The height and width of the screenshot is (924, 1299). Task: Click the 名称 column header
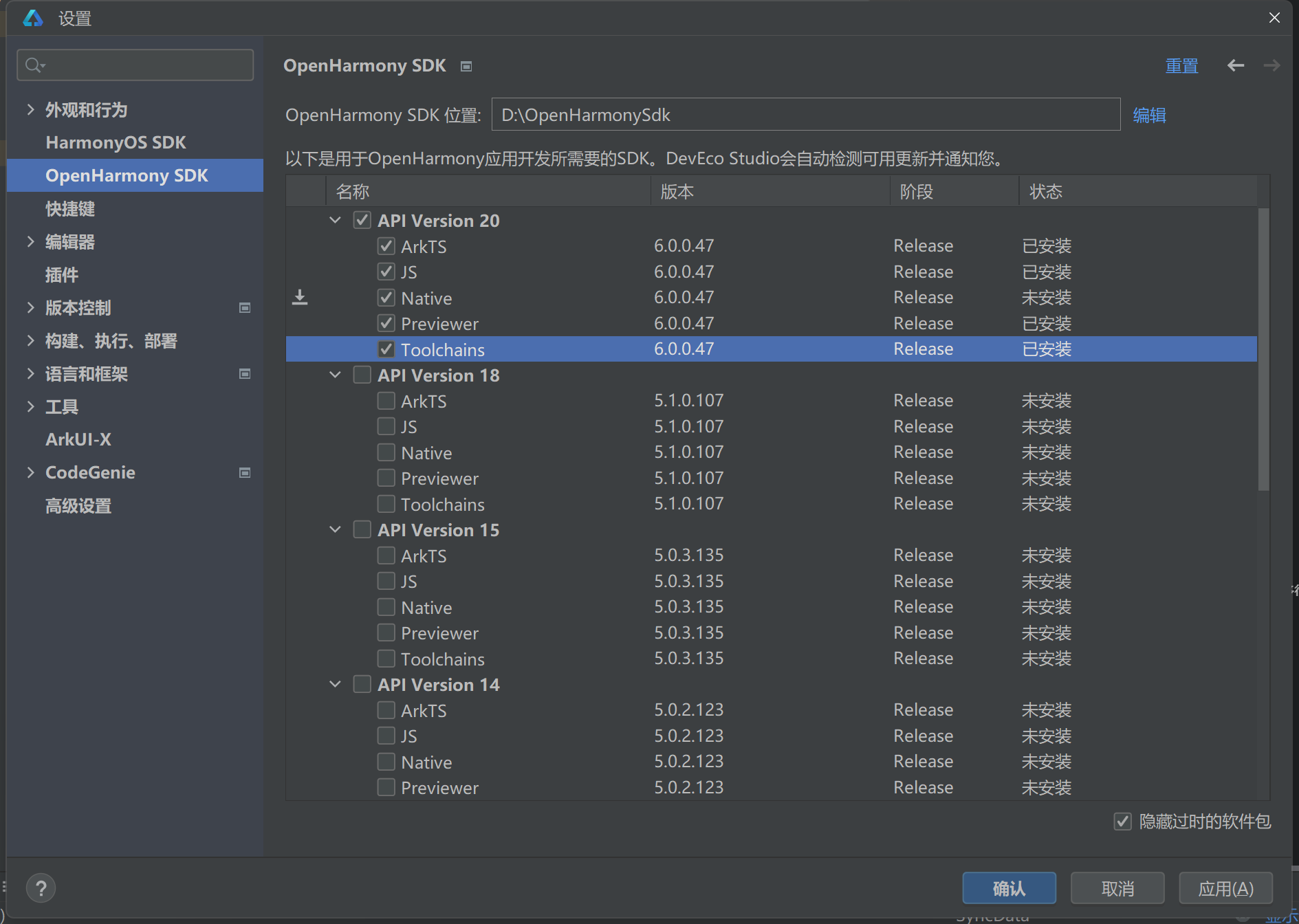[488, 191]
